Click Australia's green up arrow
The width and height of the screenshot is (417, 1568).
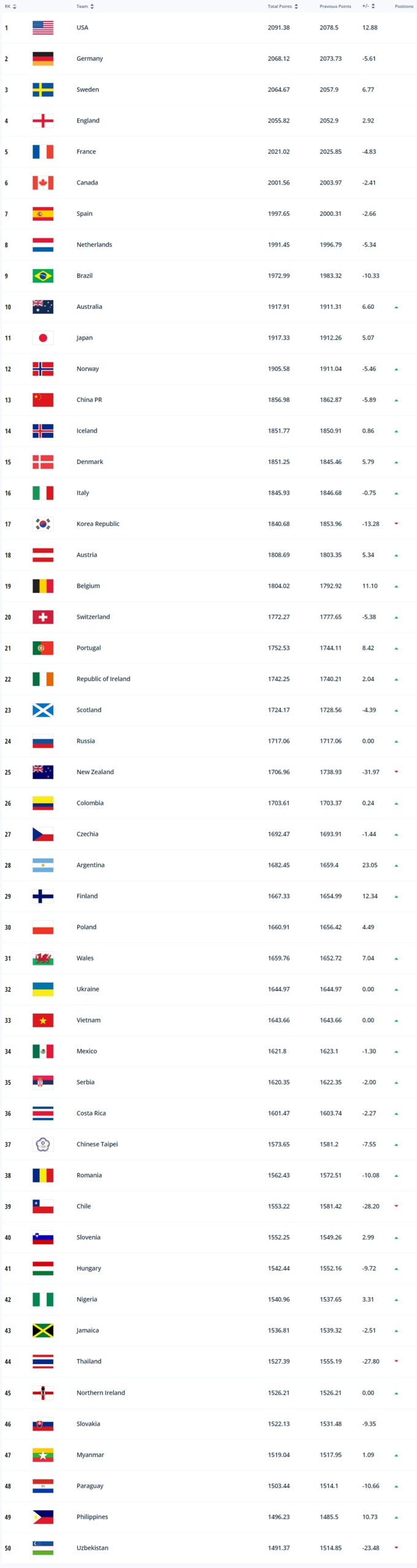pyautogui.click(x=396, y=307)
